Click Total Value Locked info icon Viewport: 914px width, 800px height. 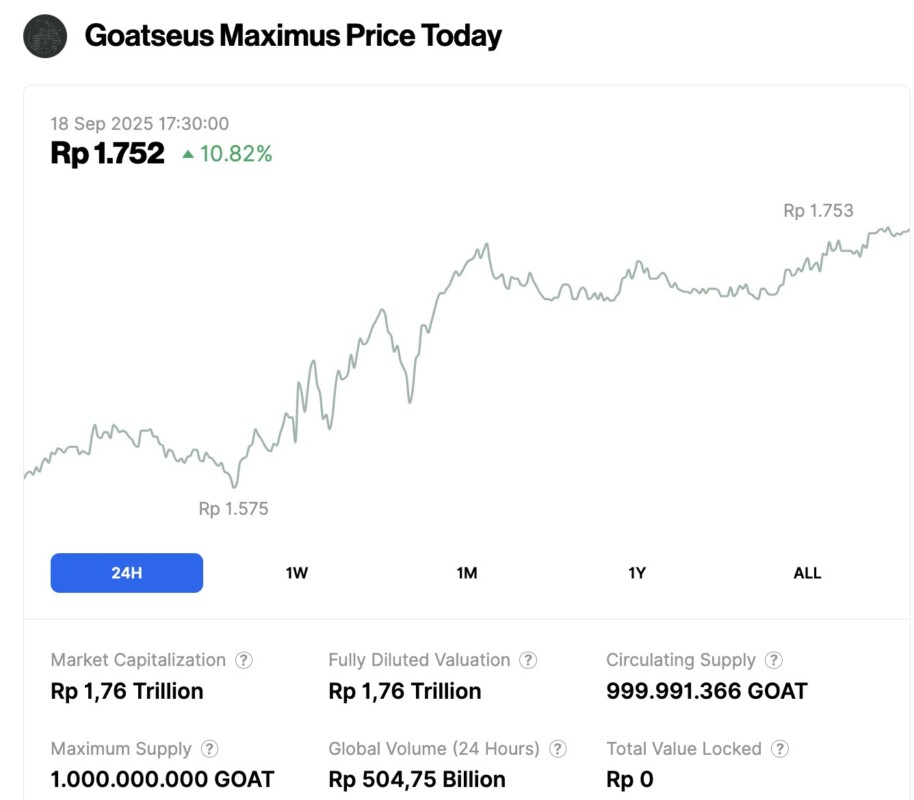pos(780,749)
